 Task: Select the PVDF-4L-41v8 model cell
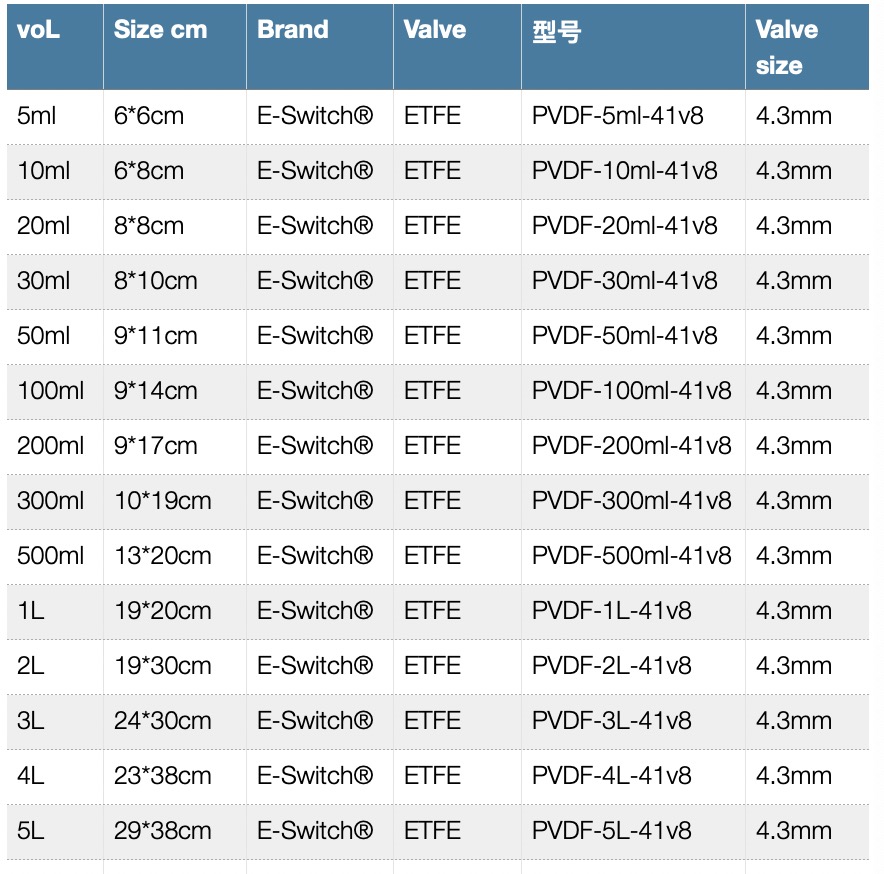(611, 776)
